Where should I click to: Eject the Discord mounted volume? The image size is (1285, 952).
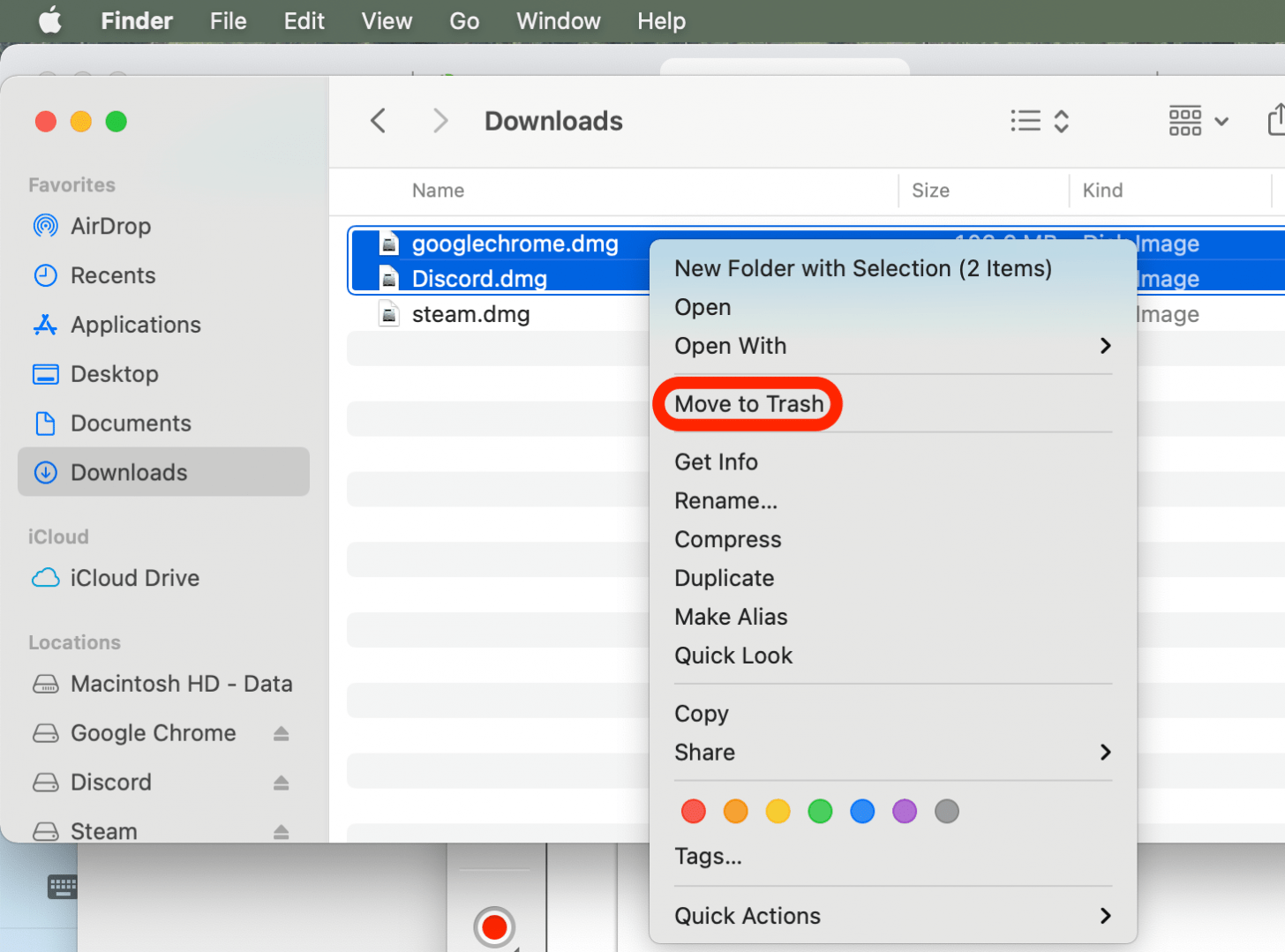pos(281,783)
